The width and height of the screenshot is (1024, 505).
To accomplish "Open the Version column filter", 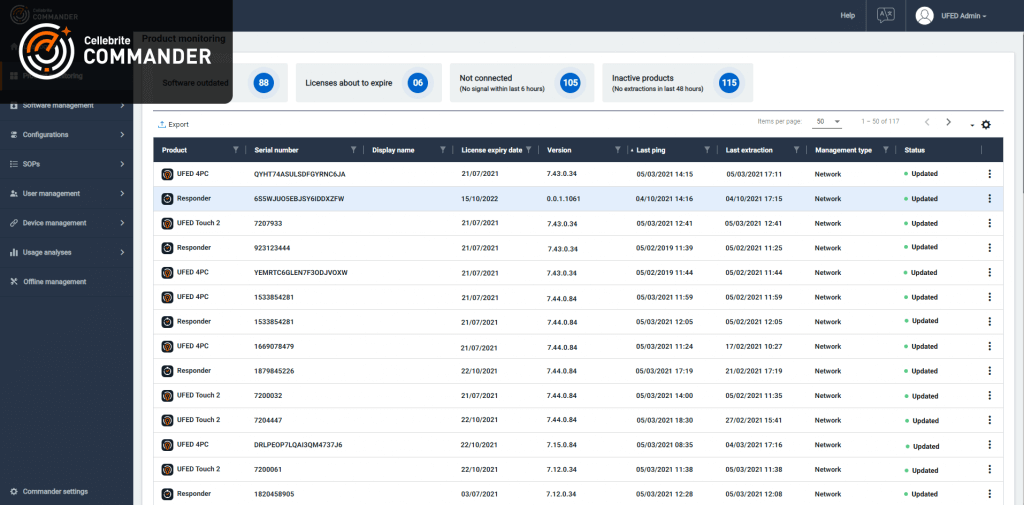I will point(618,150).
